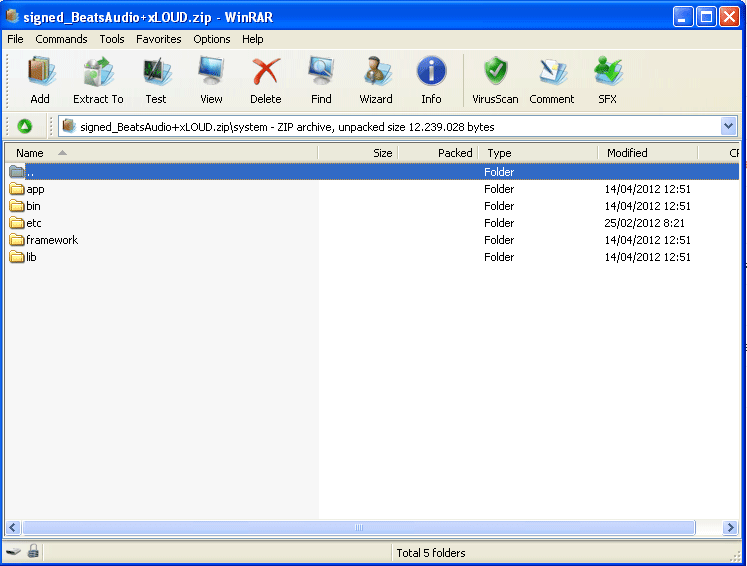The height and width of the screenshot is (566, 747).
Task: Open the Help menu
Action: (252, 39)
